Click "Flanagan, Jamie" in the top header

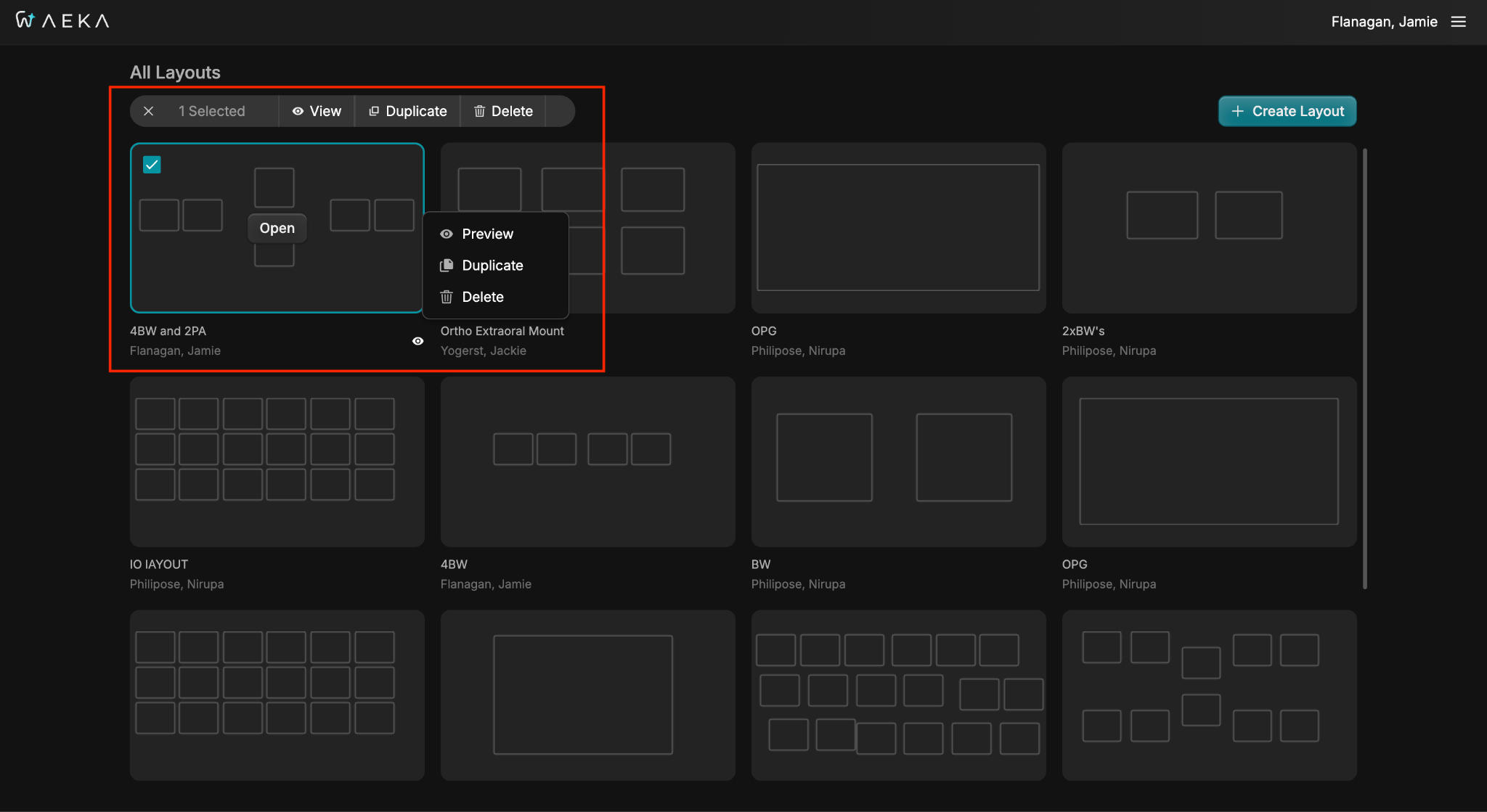point(1384,22)
